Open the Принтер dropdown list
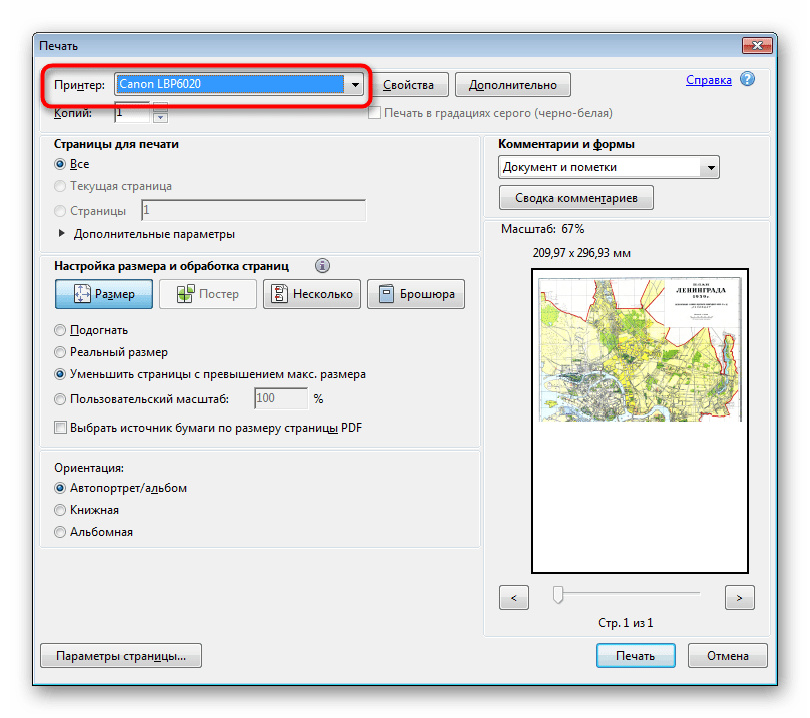 pyautogui.click(x=355, y=84)
